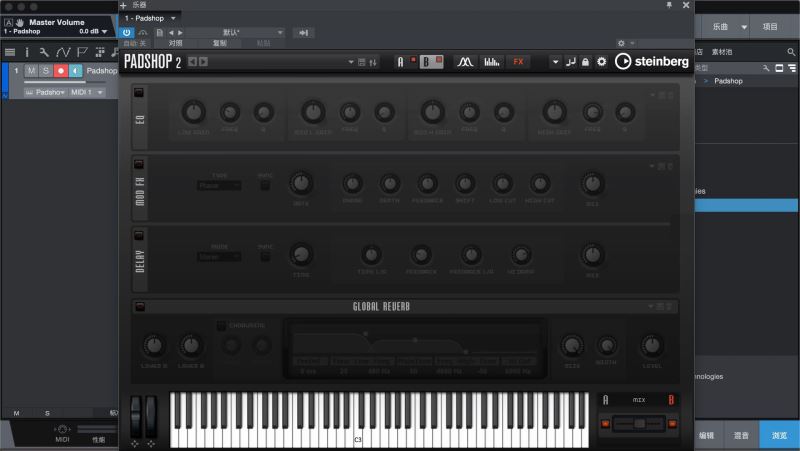The image size is (800, 451).
Task: Click the sidechain icon beside power
Action: click(143, 33)
